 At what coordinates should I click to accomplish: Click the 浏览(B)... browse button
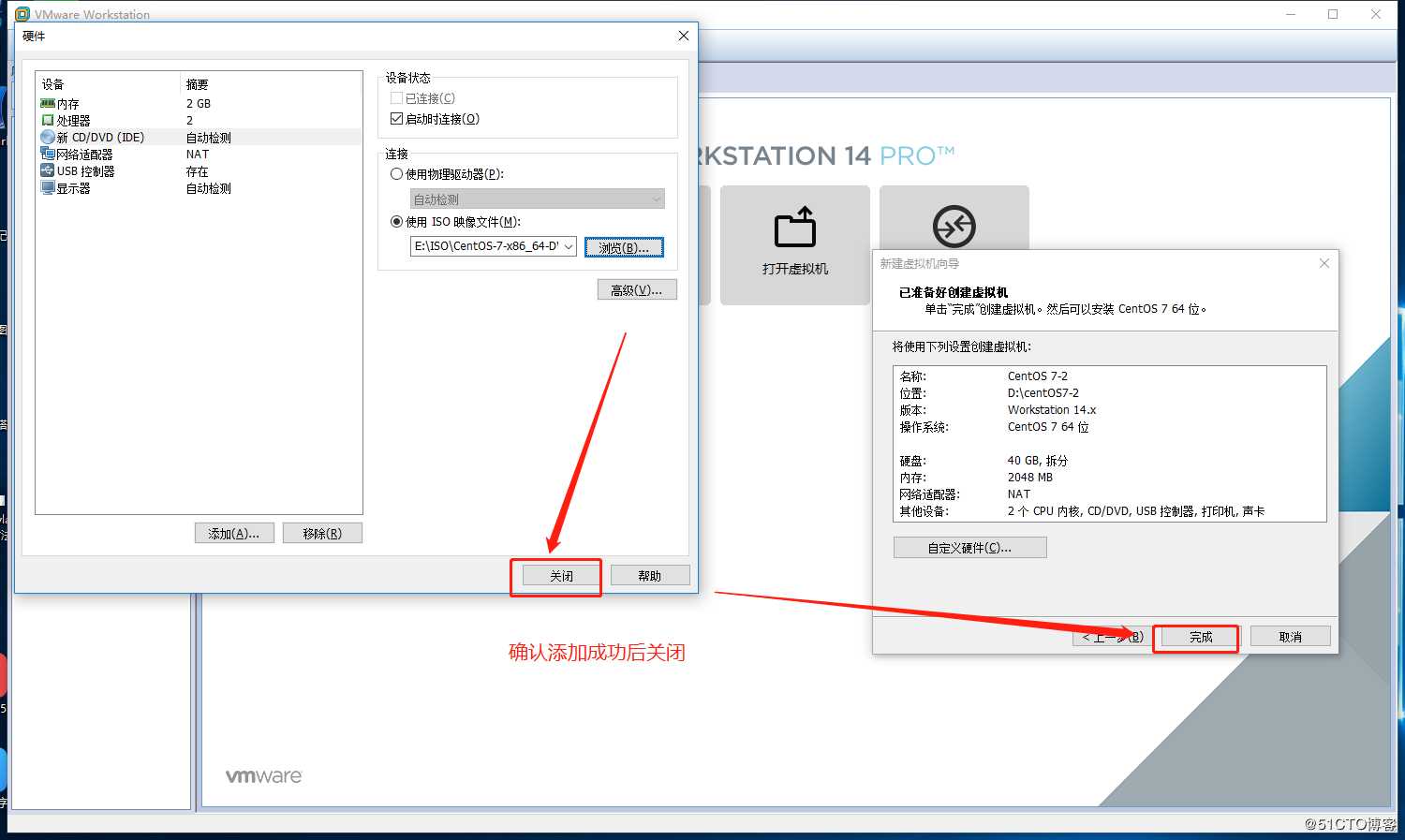[x=624, y=247]
